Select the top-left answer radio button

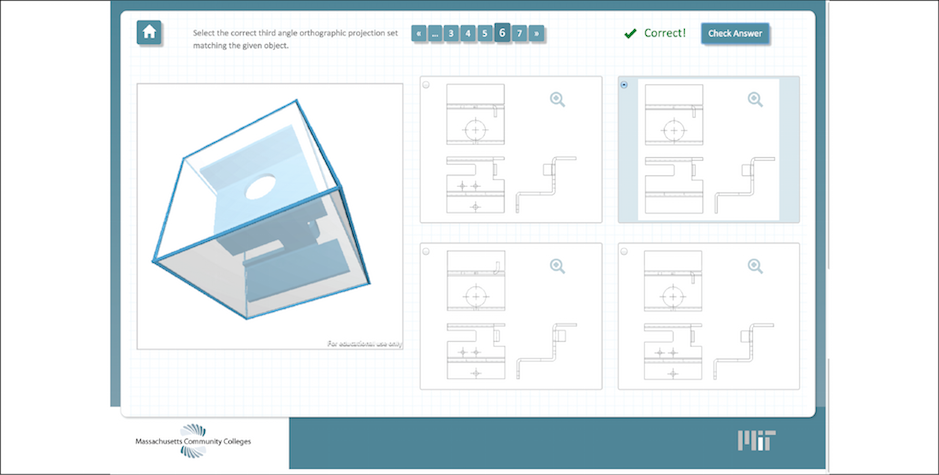pyautogui.click(x=426, y=85)
